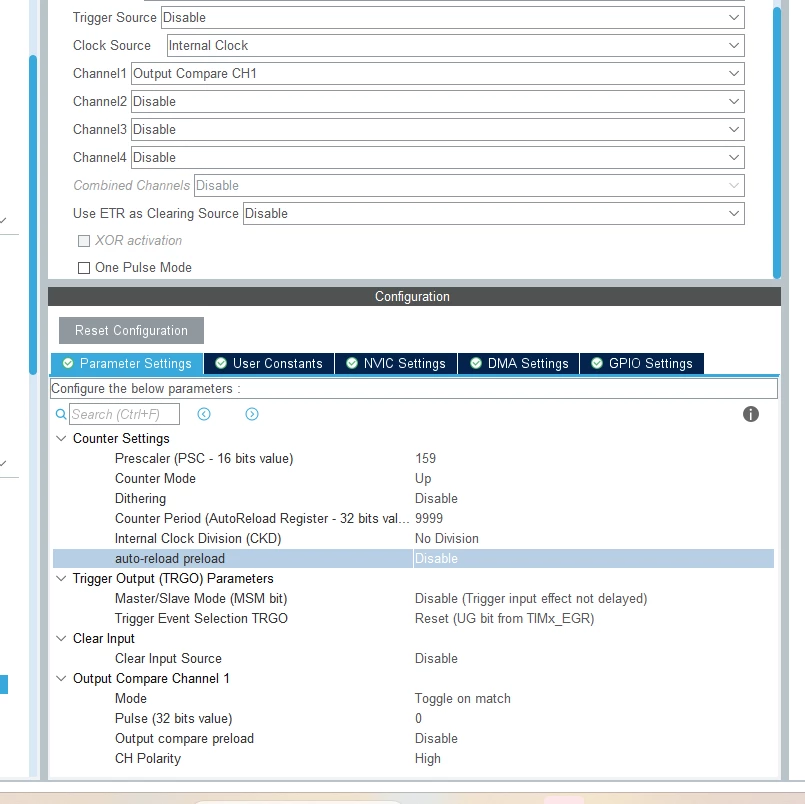Collapse the Counter Settings group

(x=61, y=438)
